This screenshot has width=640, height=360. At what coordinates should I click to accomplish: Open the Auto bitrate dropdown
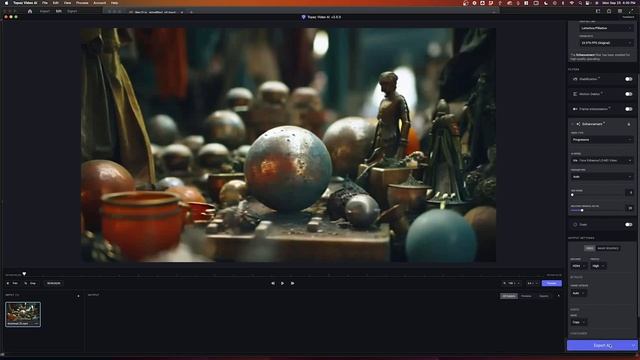coord(579,293)
